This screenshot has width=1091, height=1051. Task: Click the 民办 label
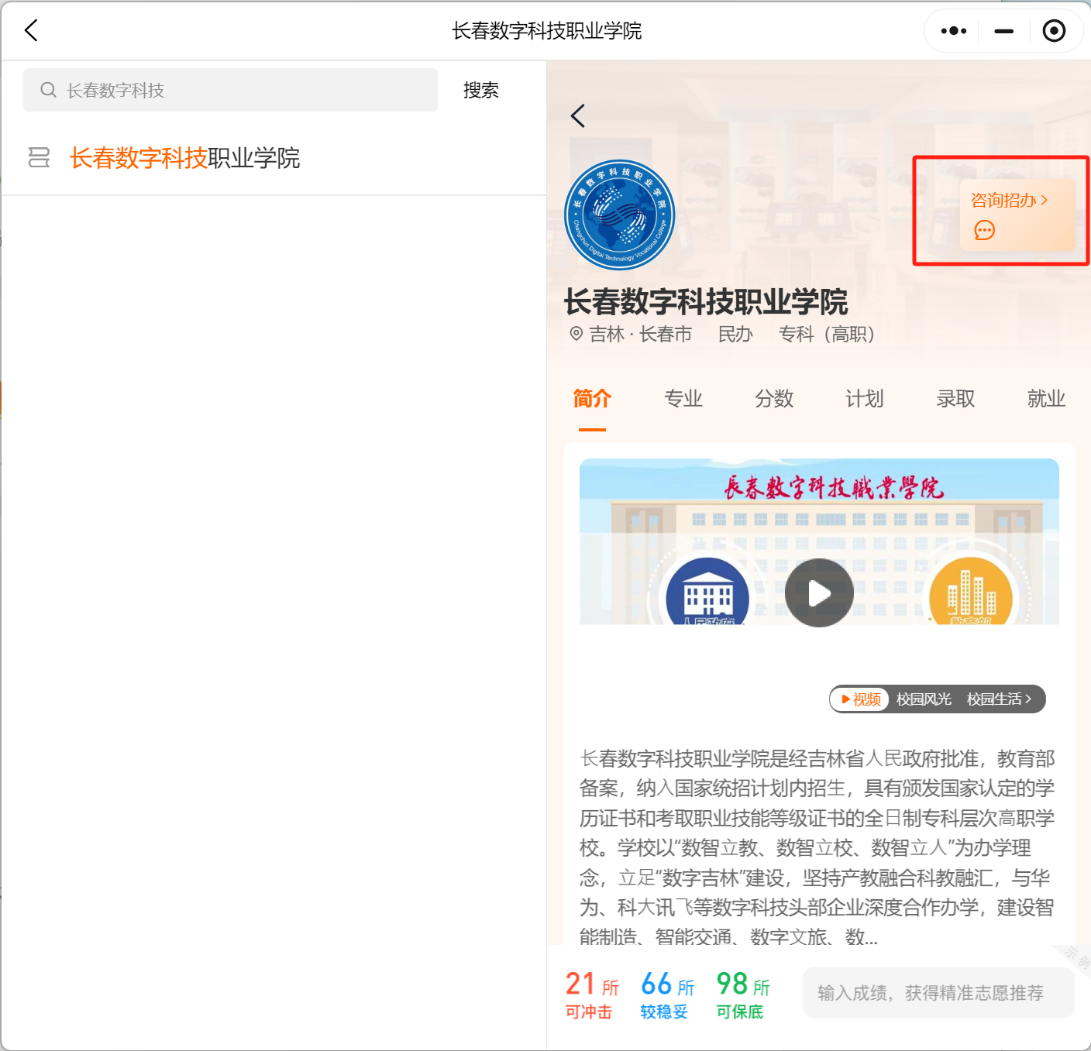click(x=735, y=335)
